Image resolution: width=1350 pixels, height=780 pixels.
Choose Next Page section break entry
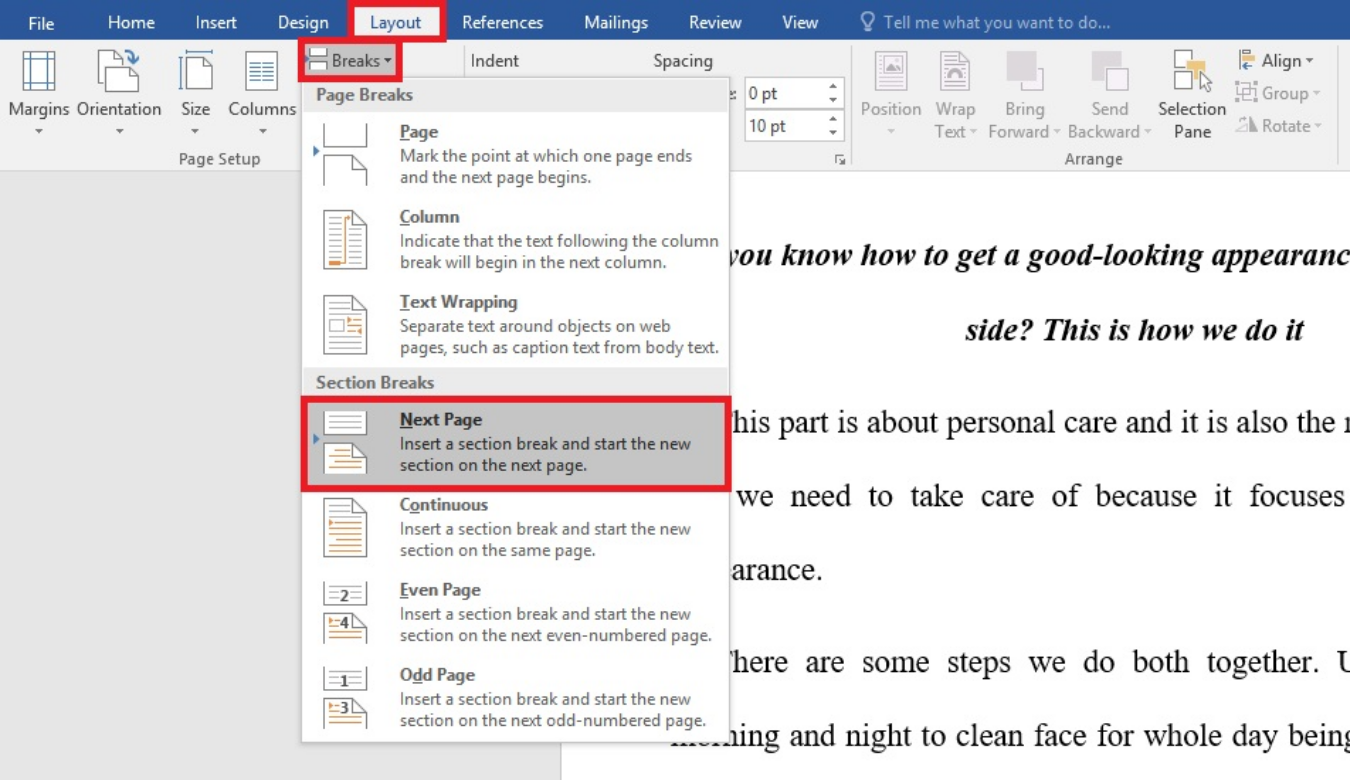point(516,442)
